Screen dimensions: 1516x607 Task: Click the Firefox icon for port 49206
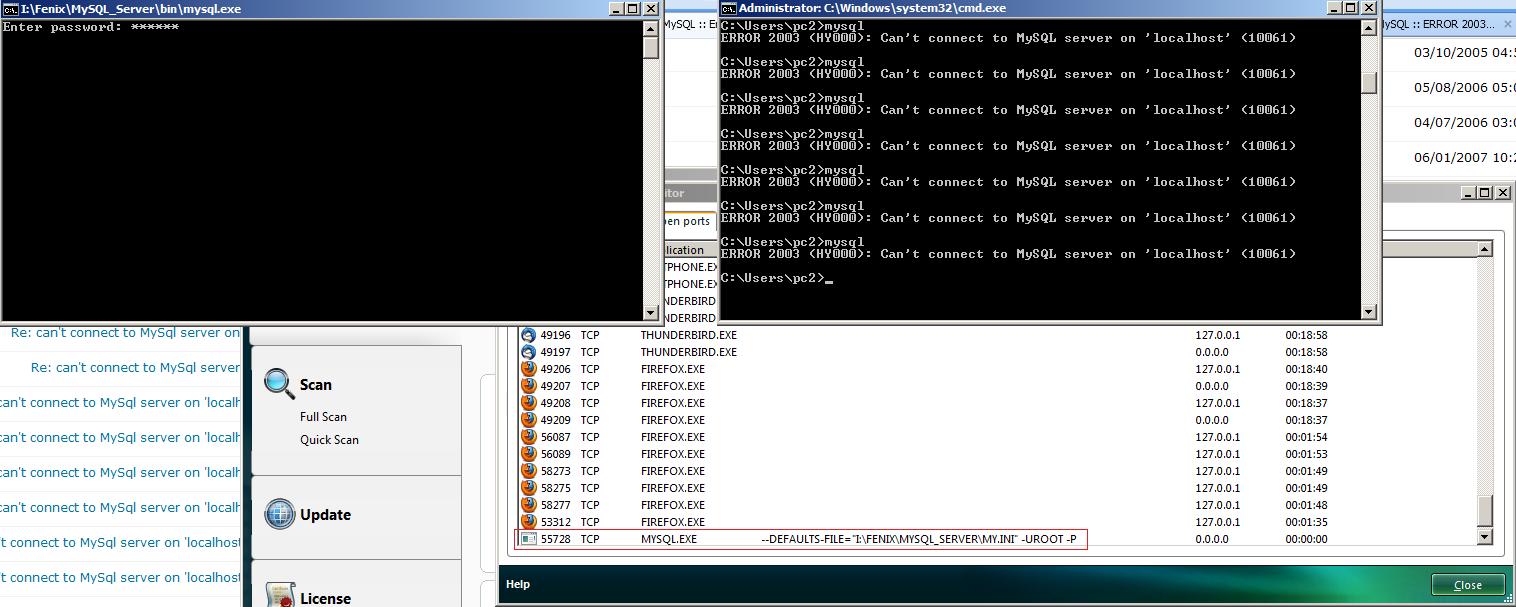point(528,369)
